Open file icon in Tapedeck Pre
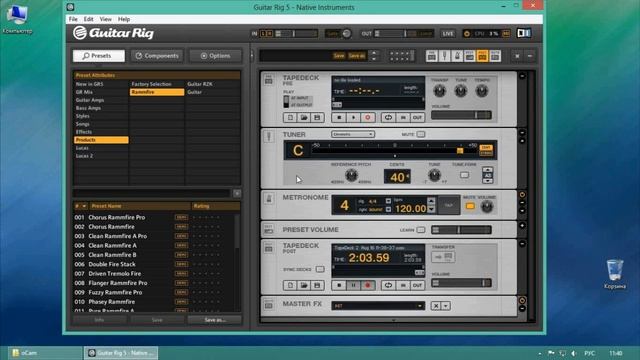This screenshot has height=360, width=640. 304,118
